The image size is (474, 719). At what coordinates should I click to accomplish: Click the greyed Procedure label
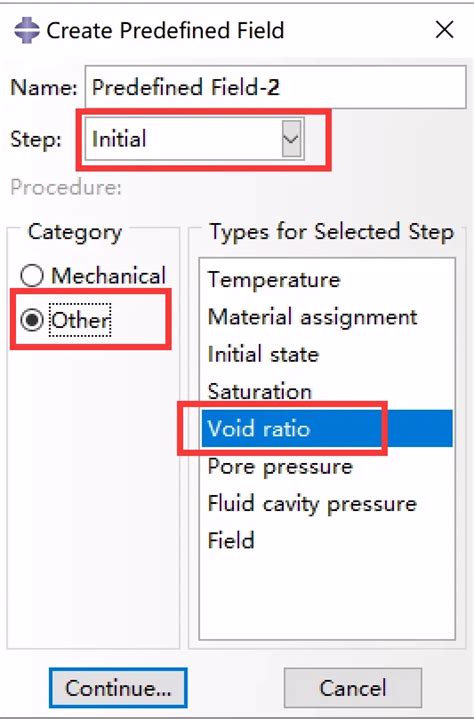(66, 187)
